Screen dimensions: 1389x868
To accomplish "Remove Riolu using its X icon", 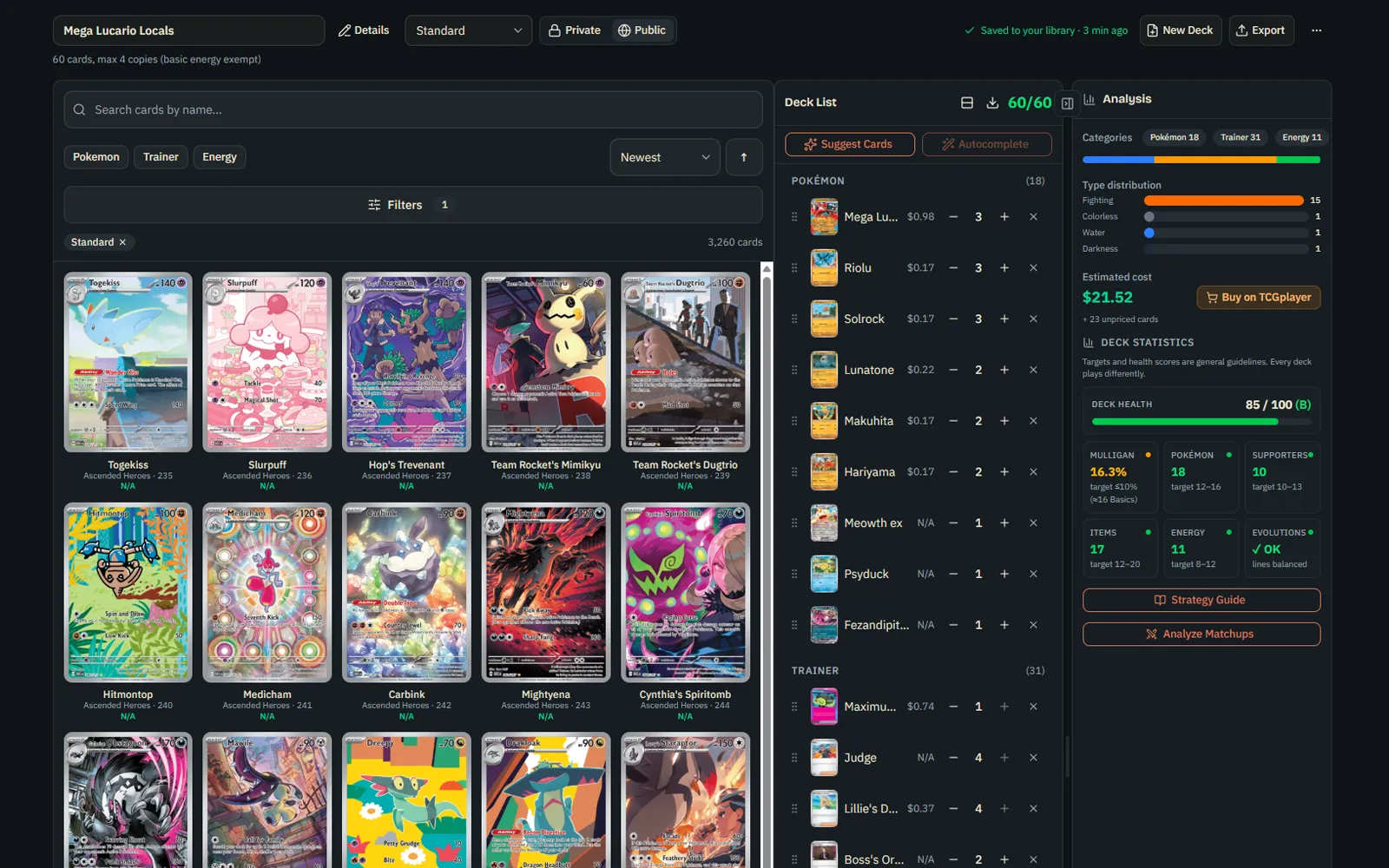I will tap(1033, 268).
